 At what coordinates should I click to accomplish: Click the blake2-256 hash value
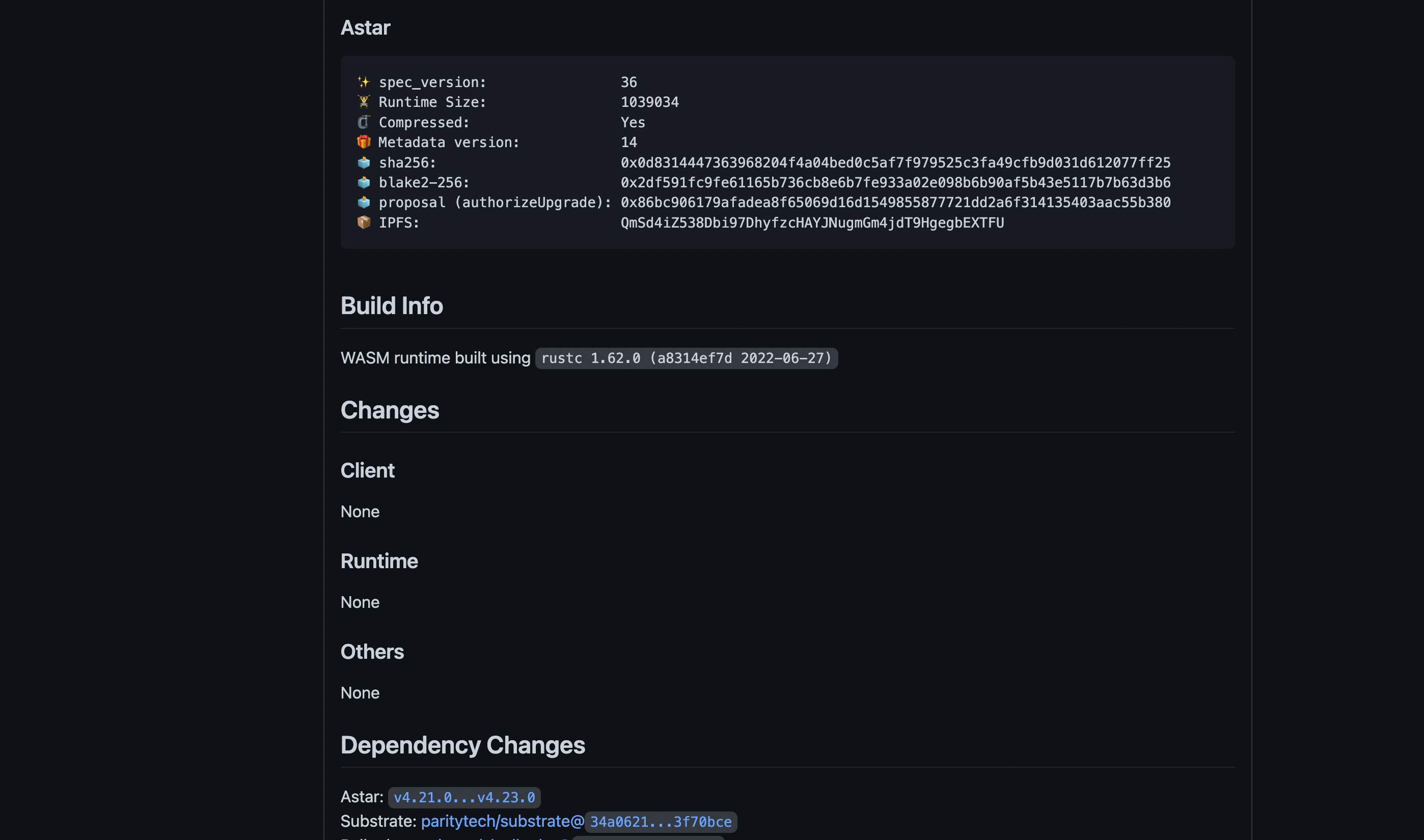[x=895, y=182]
